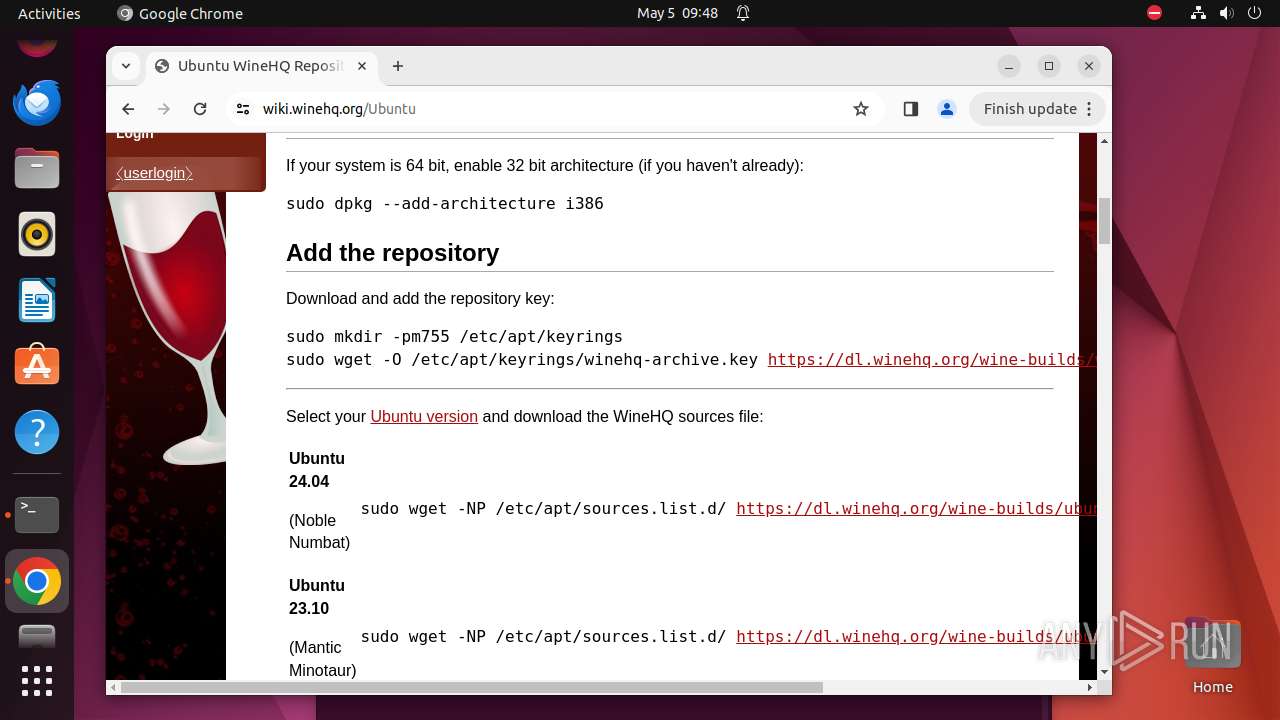Click the scroll-down arrow of vertical scrollbar

click(1104, 672)
